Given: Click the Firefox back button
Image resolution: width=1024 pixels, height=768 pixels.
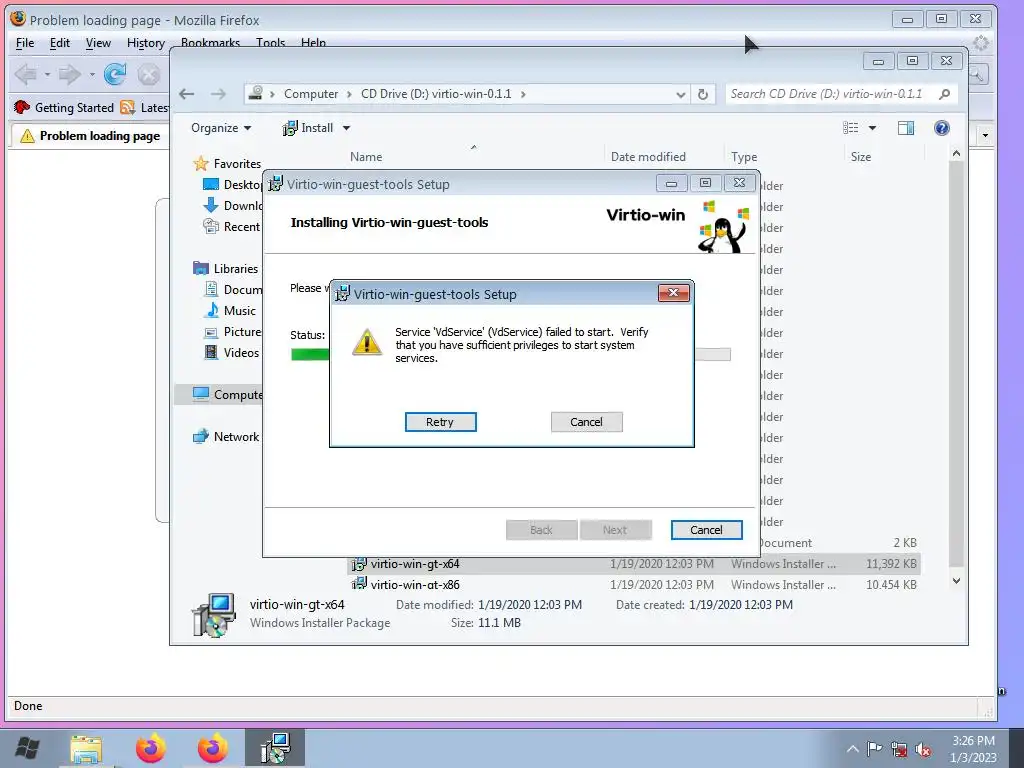Looking at the screenshot, I should [26, 74].
